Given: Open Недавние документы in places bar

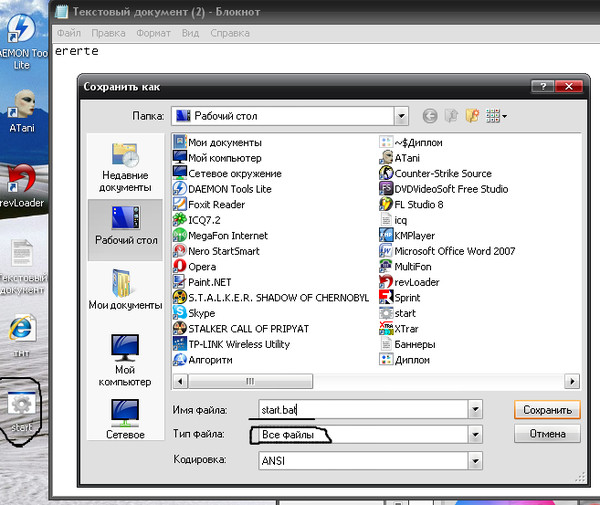Looking at the screenshot, I should pyautogui.click(x=125, y=167).
